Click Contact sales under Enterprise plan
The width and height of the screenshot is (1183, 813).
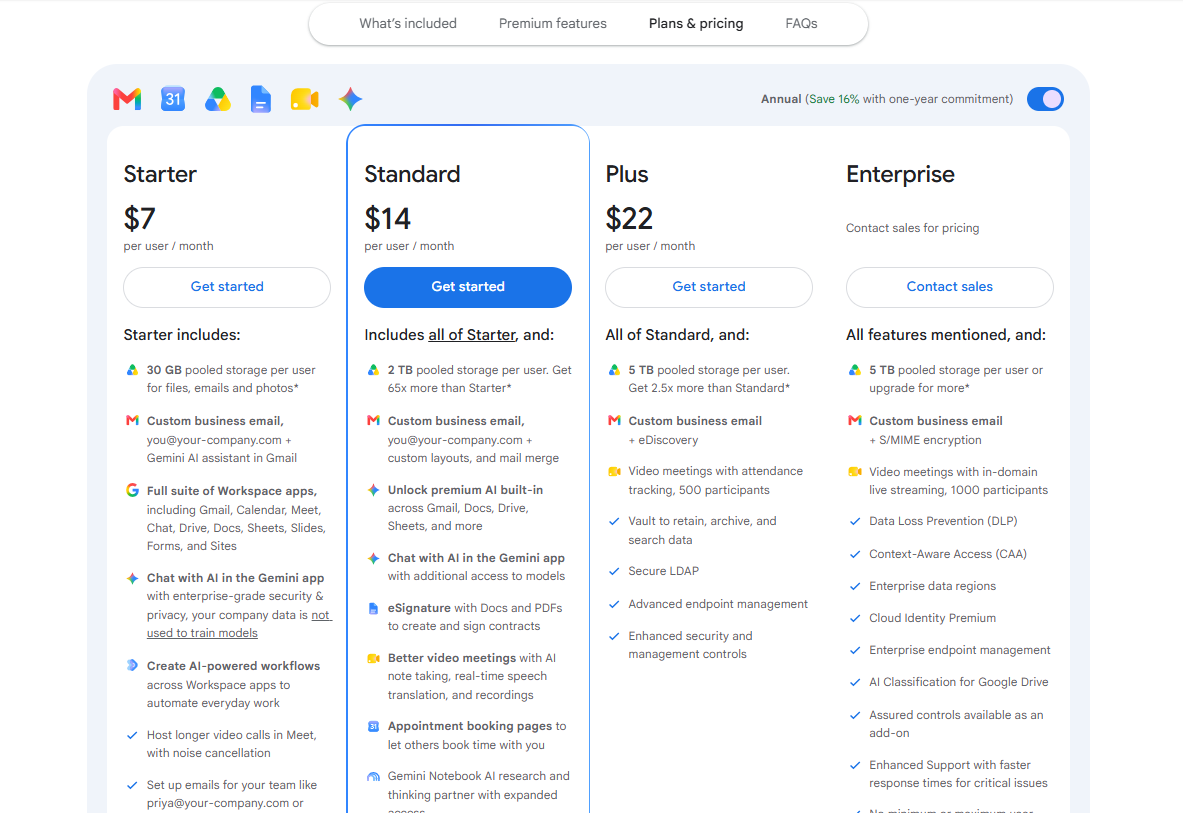click(x=949, y=287)
